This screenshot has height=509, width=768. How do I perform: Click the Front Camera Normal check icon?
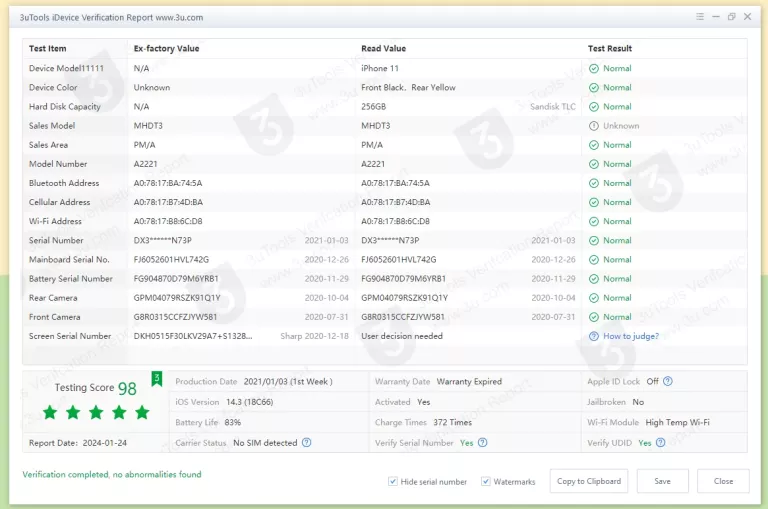(x=594, y=317)
